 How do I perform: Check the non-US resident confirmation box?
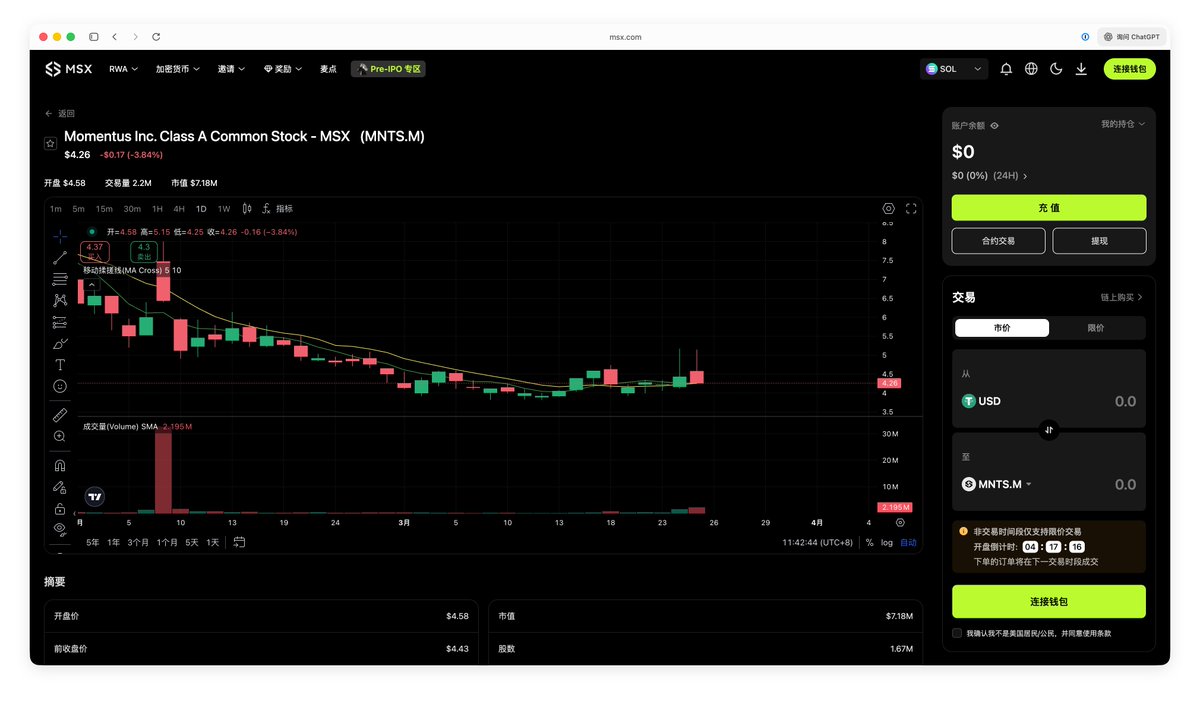pyautogui.click(x=957, y=633)
